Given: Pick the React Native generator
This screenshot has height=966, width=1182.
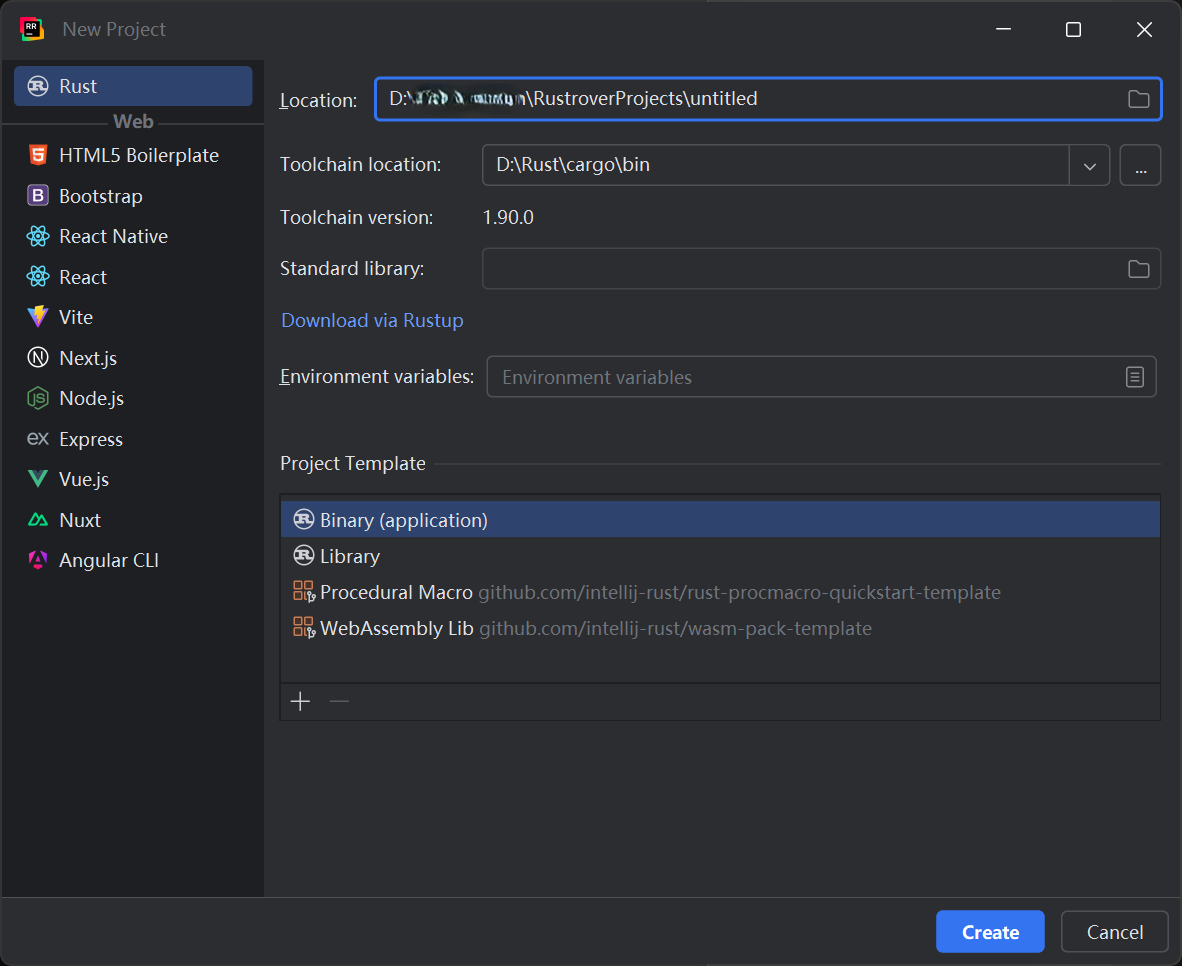Looking at the screenshot, I should (x=113, y=236).
